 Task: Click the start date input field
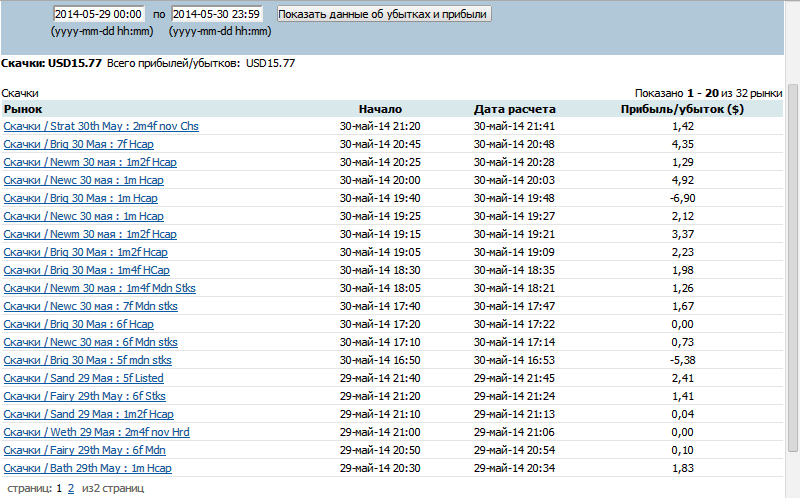coord(99,14)
